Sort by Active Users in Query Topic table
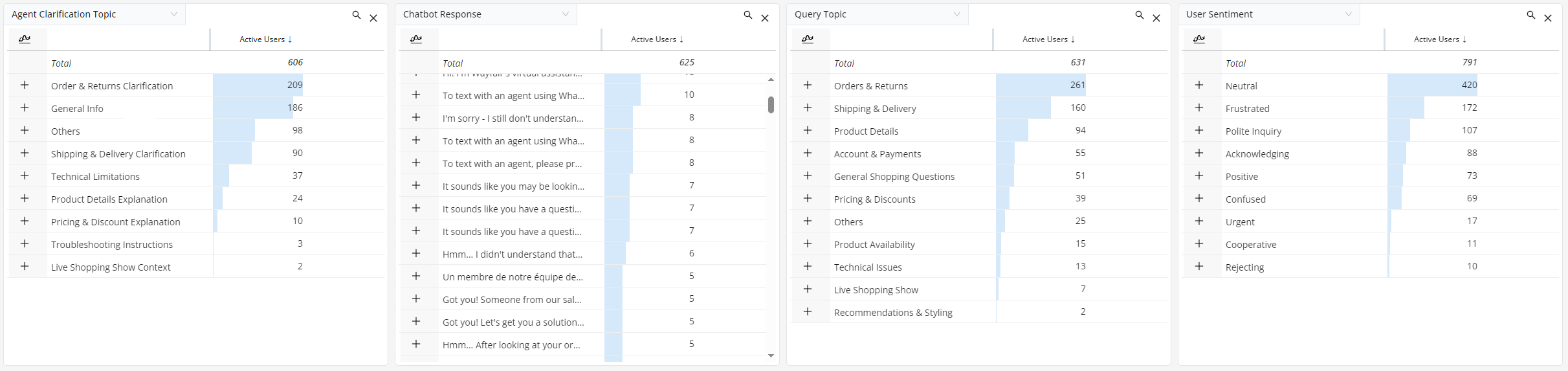The width and height of the screenshot is (1568, 371). (x=1048, y=39)
